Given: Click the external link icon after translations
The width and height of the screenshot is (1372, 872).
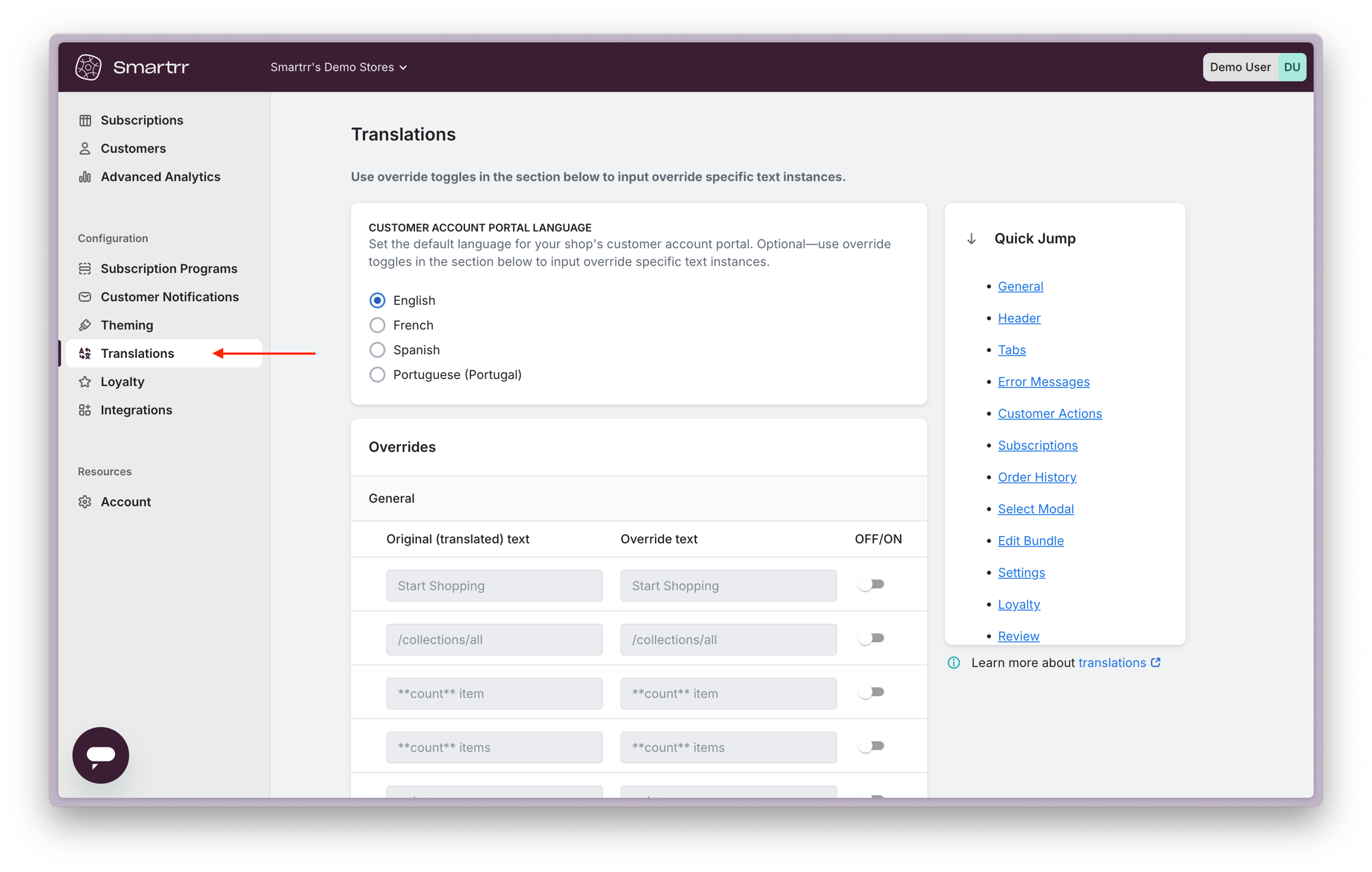Looking at the screenshot, I should [1156, 662].
